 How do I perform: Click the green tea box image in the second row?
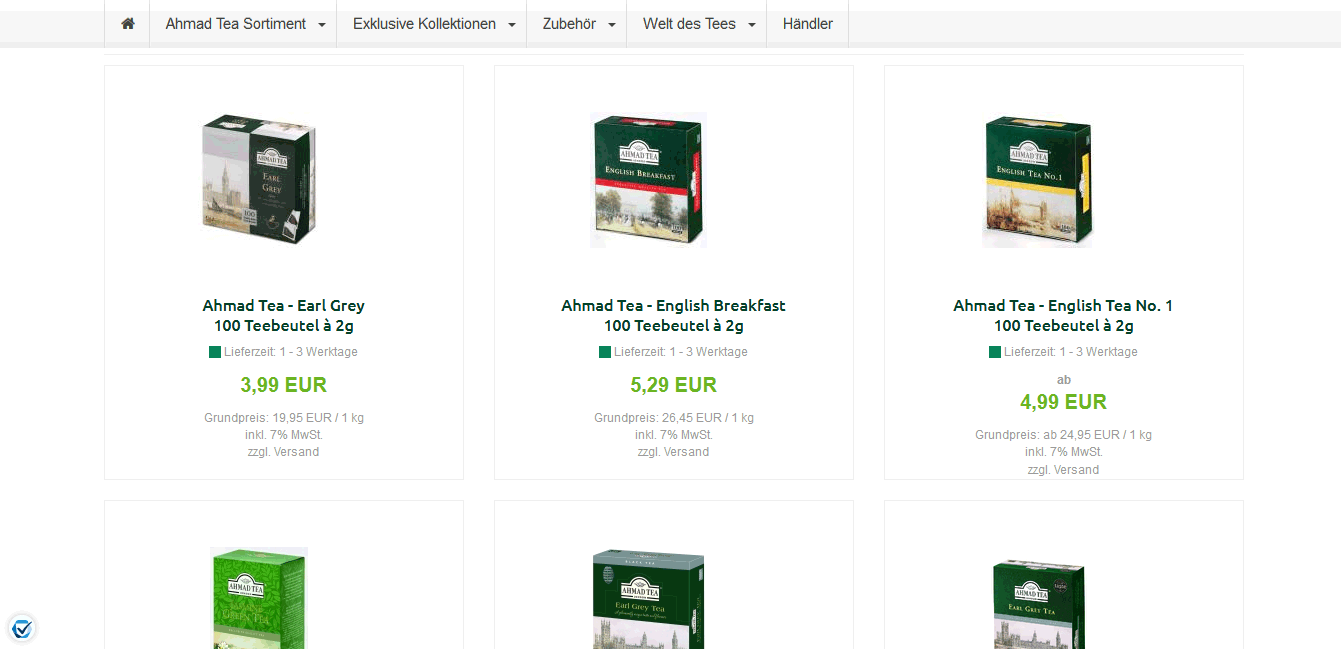[259, 598]
